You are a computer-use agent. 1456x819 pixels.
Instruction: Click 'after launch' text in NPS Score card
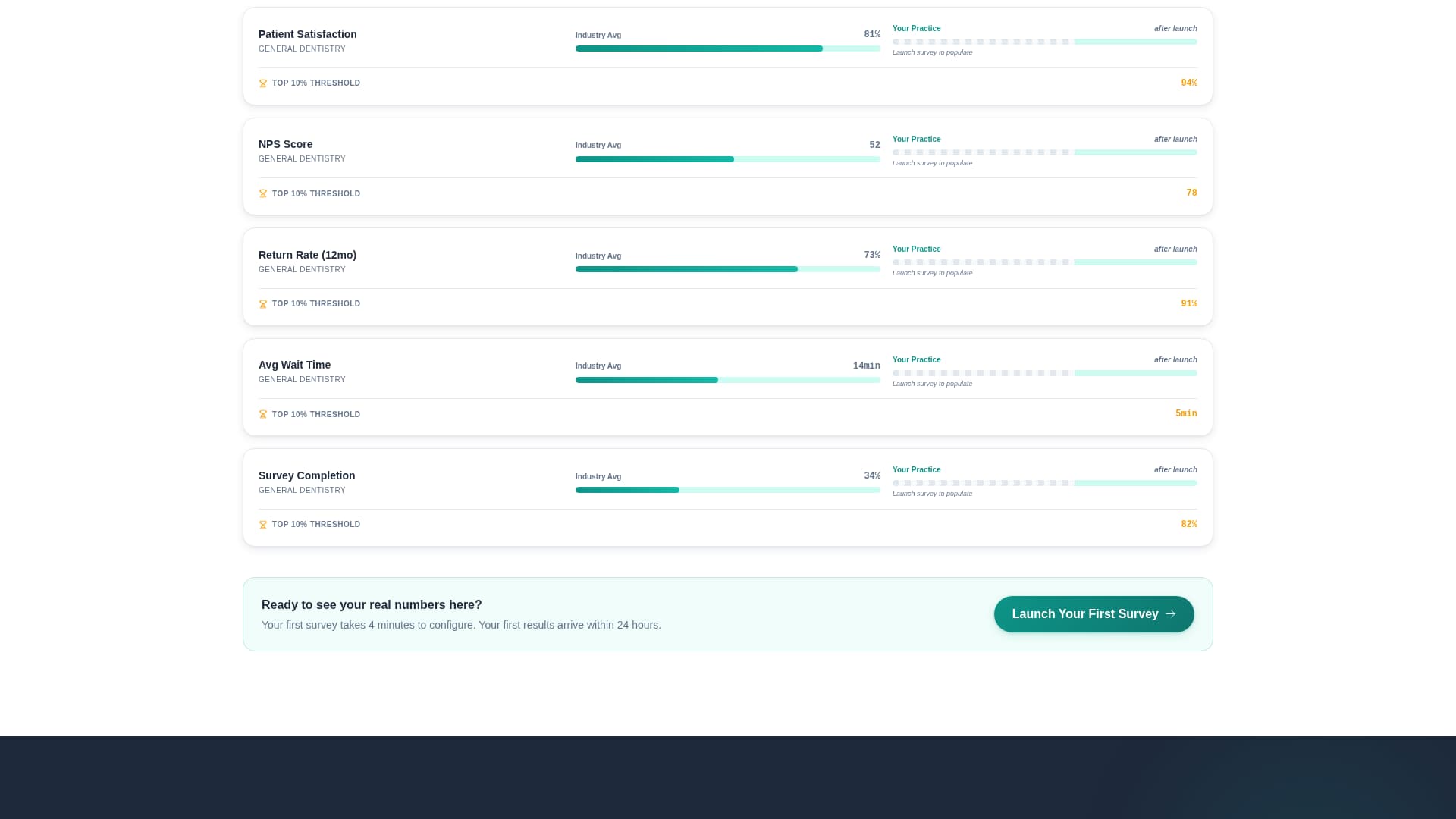click(x=1175, y=140)
